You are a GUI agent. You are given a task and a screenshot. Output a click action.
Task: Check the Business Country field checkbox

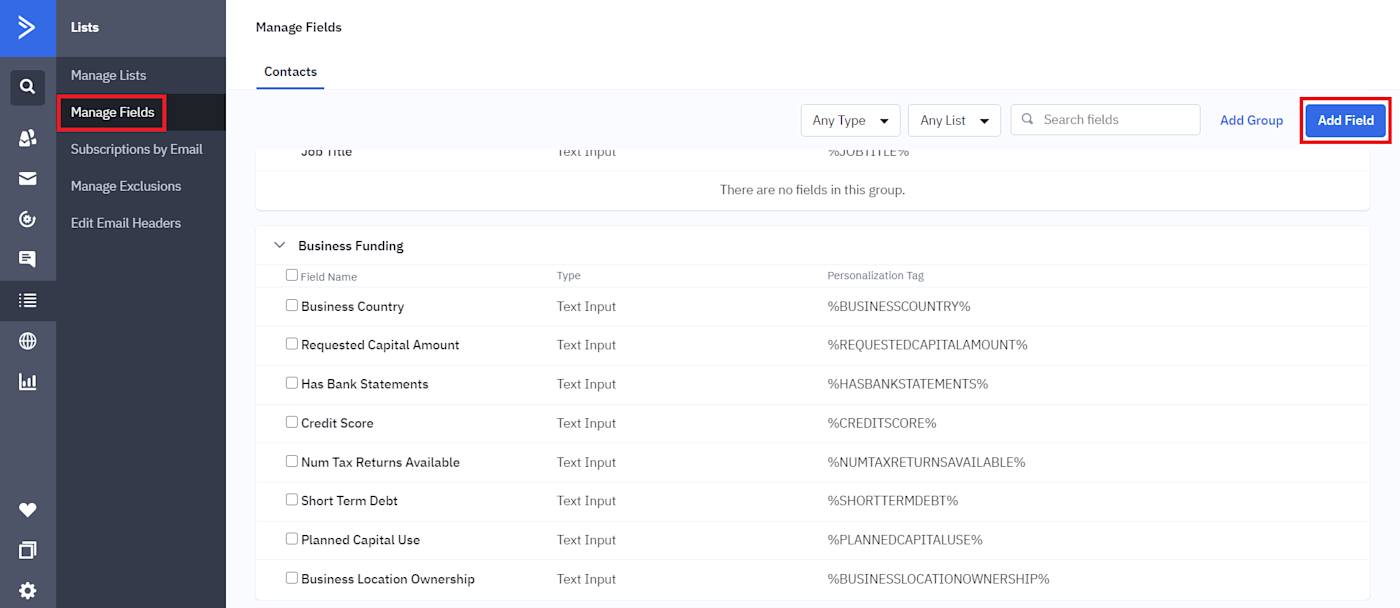292,305
